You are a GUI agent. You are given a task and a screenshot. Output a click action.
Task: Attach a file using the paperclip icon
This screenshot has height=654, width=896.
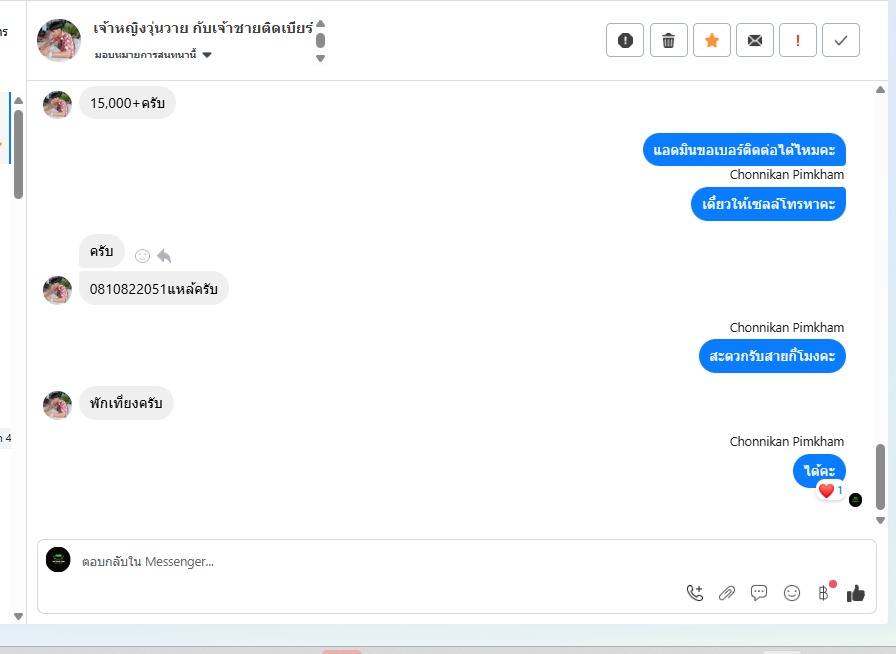coord(727,593)
